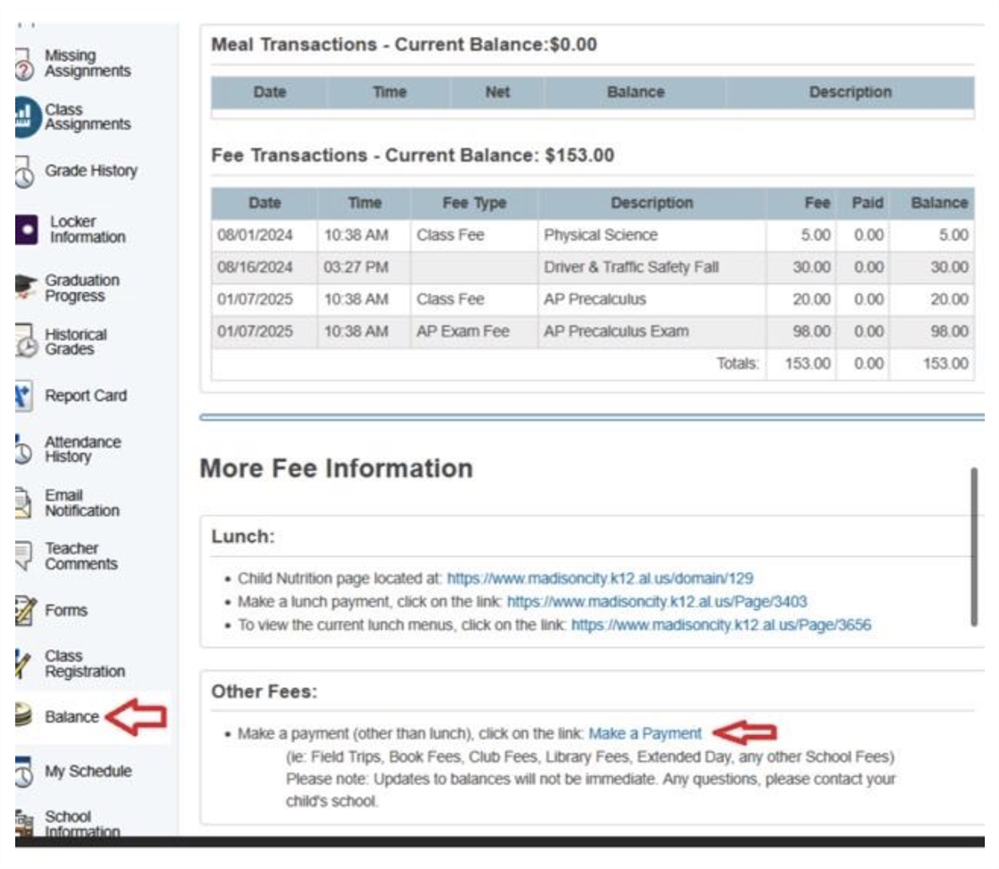Click the School Information building icon

[24, 822]
